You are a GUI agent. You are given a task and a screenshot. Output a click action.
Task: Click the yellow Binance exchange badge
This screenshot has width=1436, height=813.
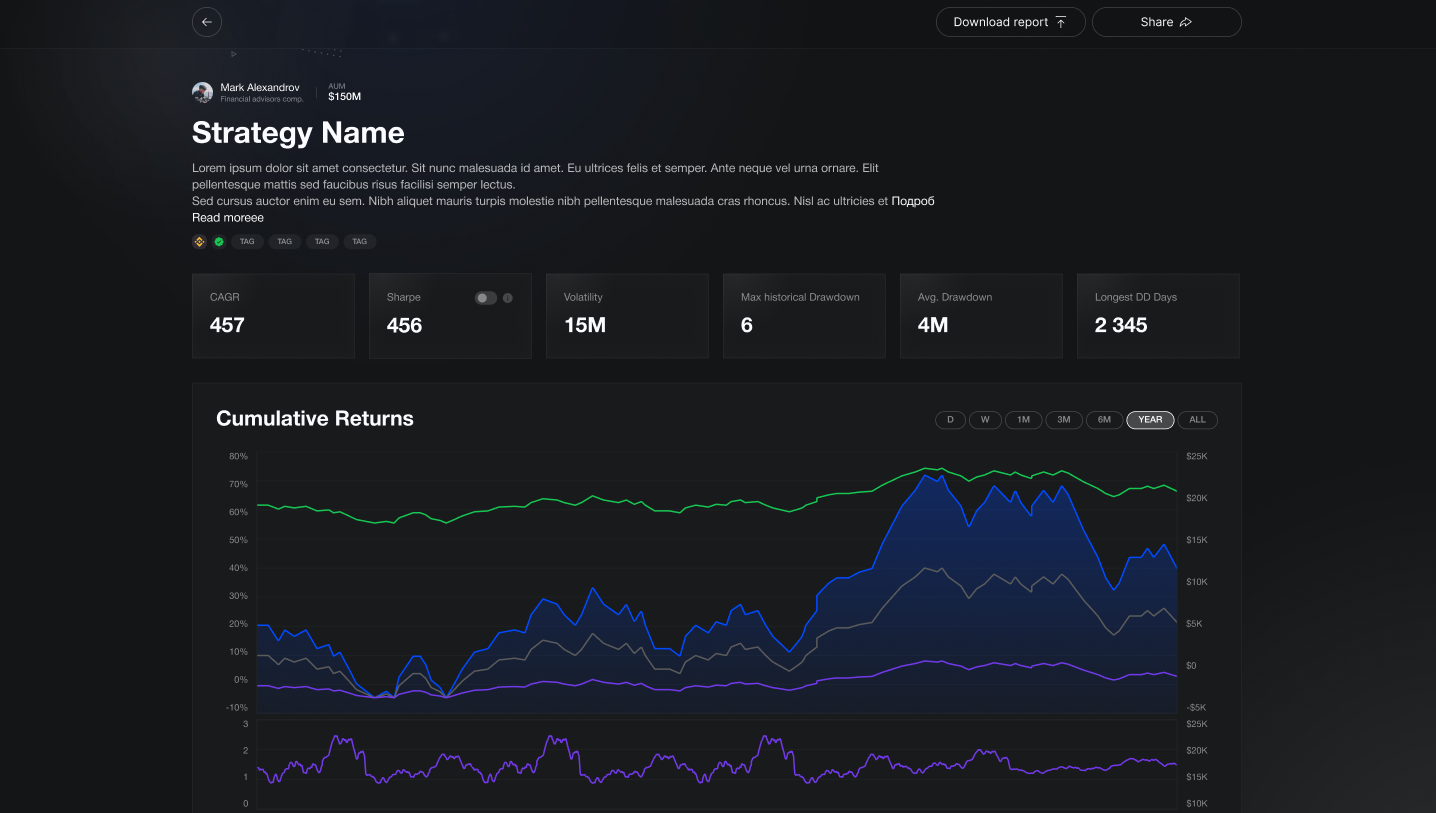[x=199, y=241]
